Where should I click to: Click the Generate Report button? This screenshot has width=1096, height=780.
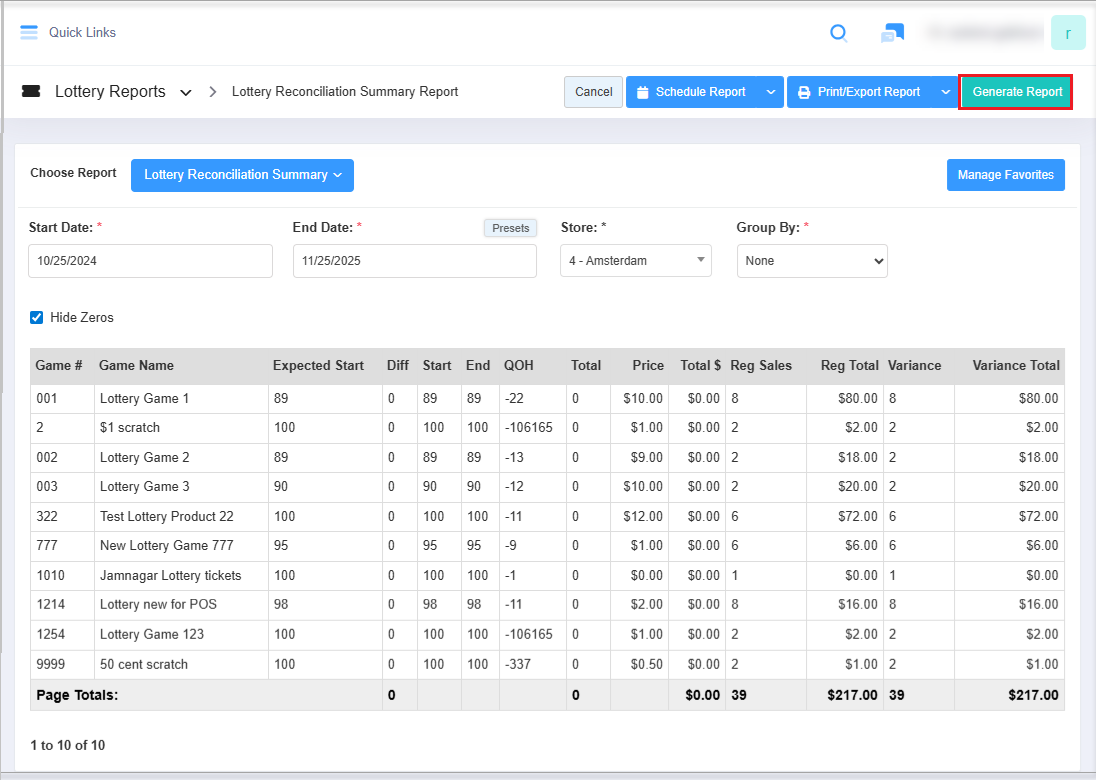(x=1016, y=92)
